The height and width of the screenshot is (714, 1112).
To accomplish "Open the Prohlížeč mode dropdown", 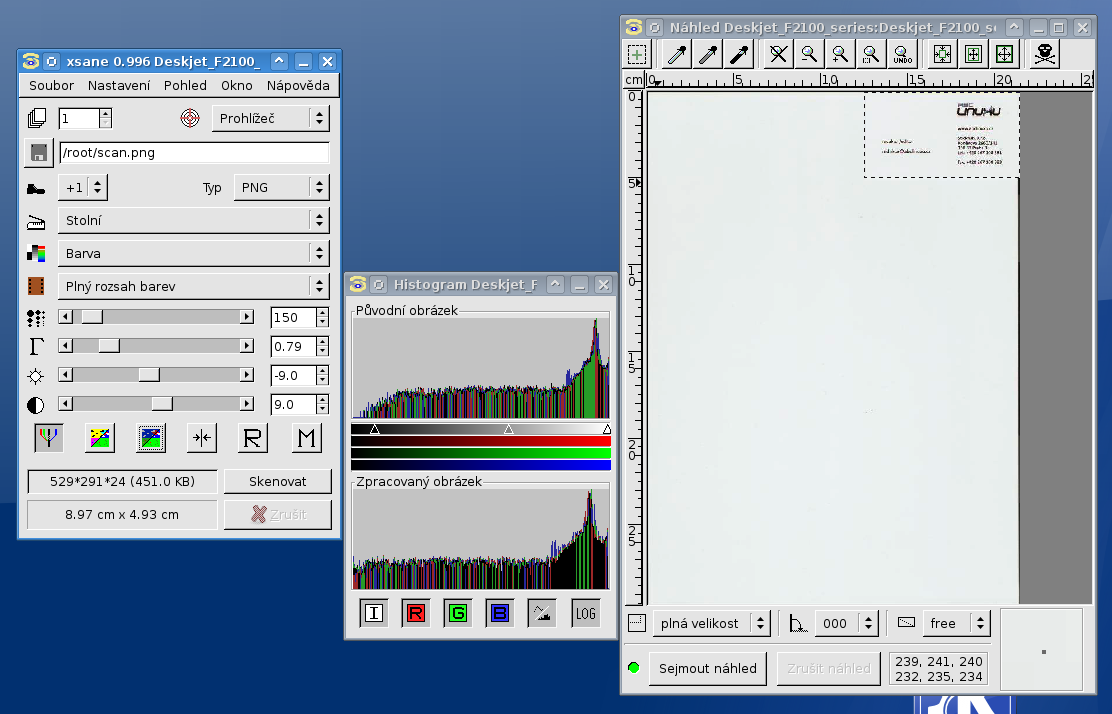I will click(271, 118).
